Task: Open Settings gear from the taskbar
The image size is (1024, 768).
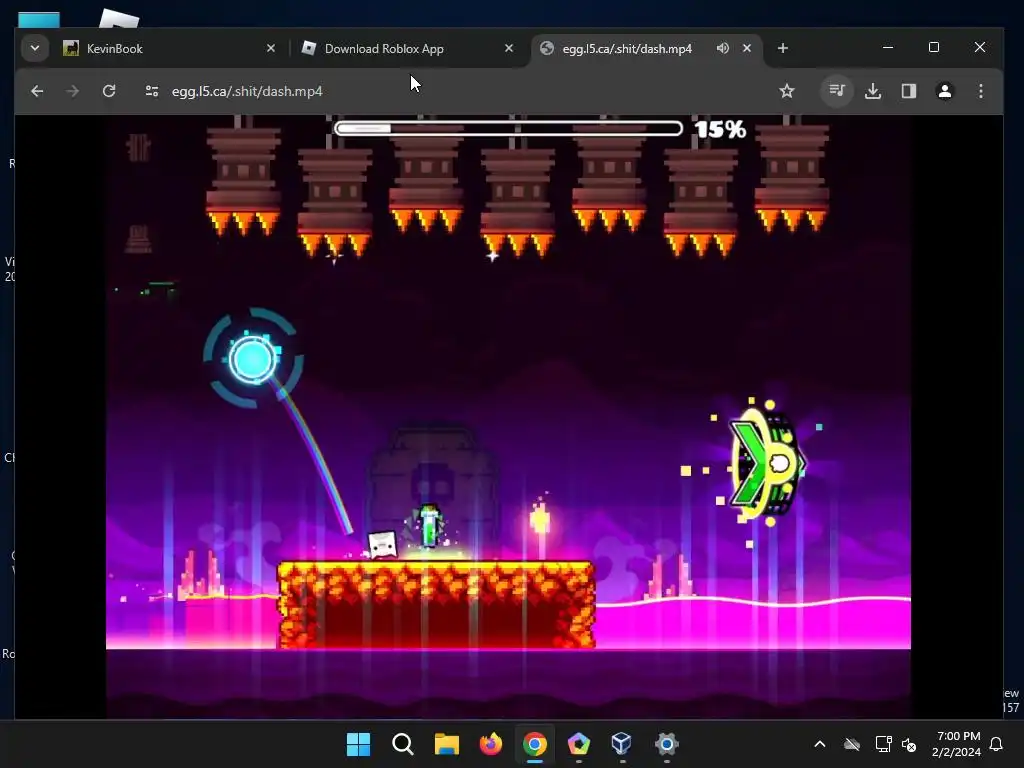Action: 666,744
